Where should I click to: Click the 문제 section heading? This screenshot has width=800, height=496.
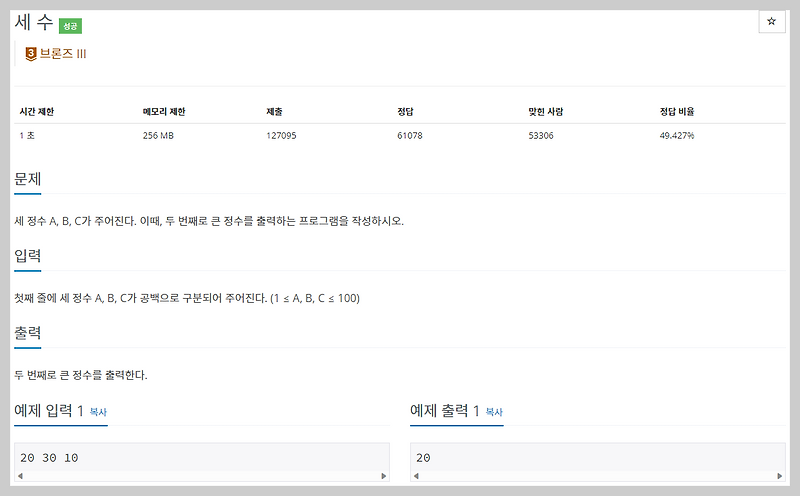pyautogui.click(x=28, y=179)
